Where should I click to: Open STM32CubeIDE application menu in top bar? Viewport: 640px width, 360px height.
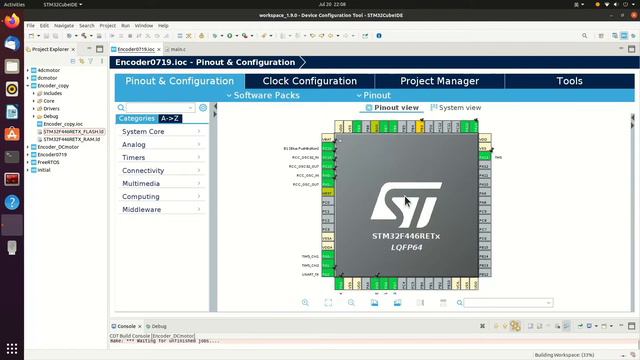[62, 4]
